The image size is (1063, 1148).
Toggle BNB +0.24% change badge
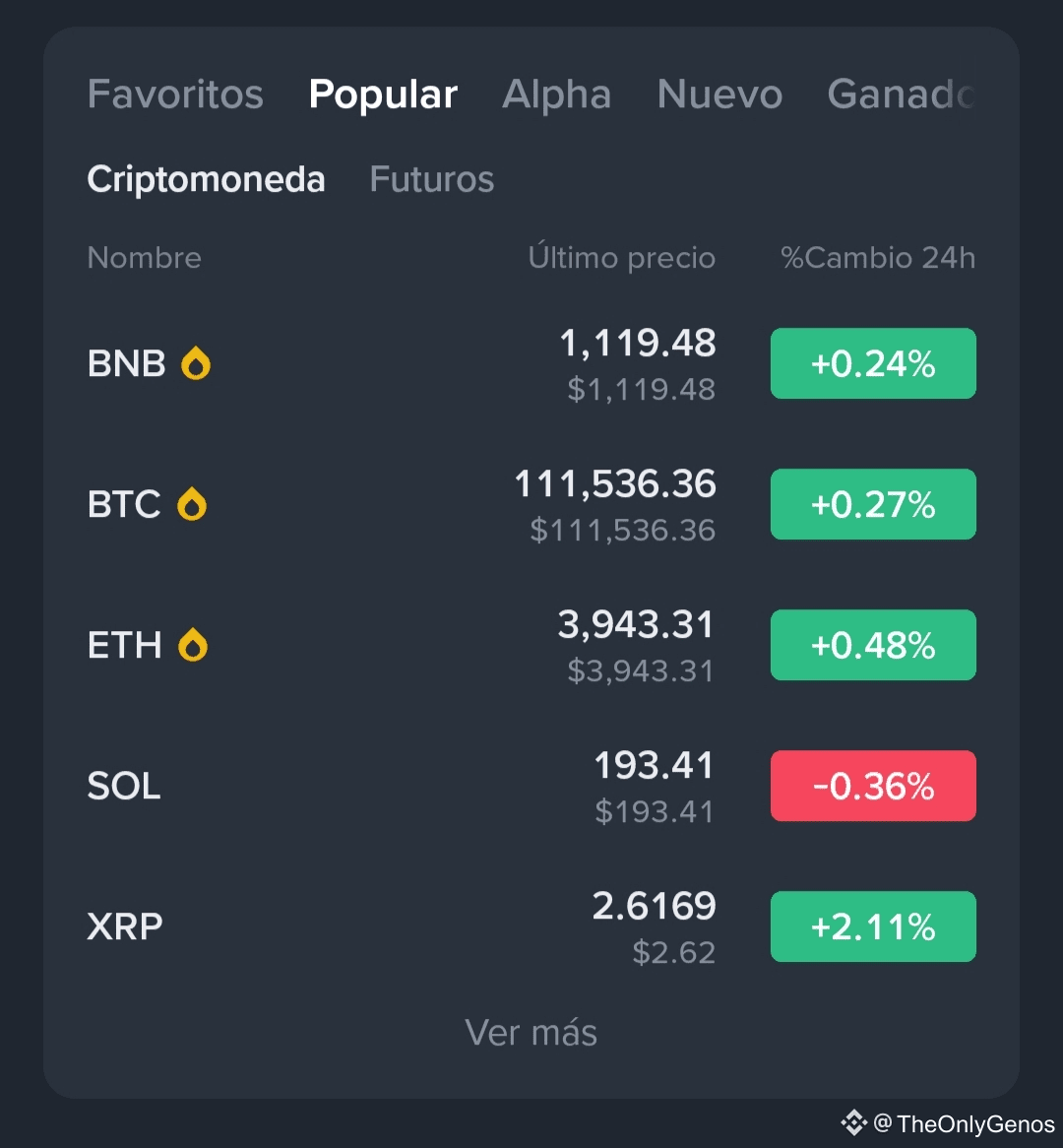pos(873,363)
